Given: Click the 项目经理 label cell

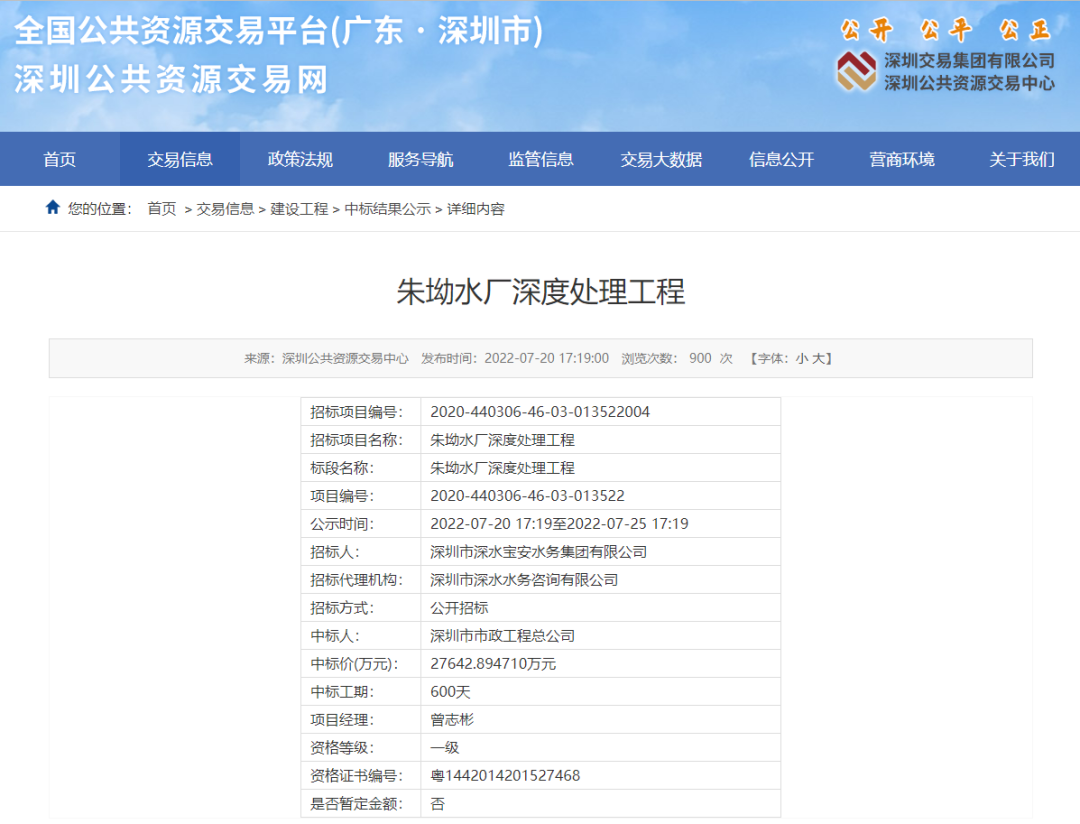Looking at the screenshot, I should [x=361, y=720].
